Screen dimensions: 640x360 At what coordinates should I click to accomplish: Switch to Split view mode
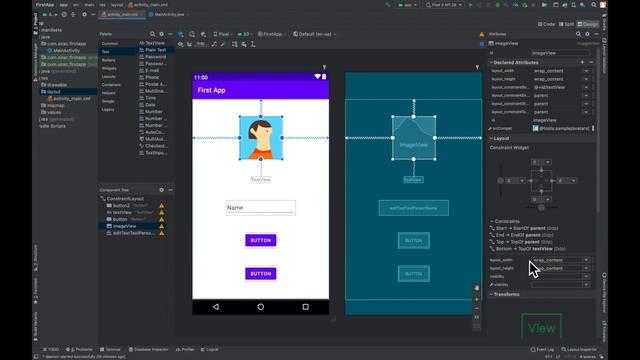(566, 24)
